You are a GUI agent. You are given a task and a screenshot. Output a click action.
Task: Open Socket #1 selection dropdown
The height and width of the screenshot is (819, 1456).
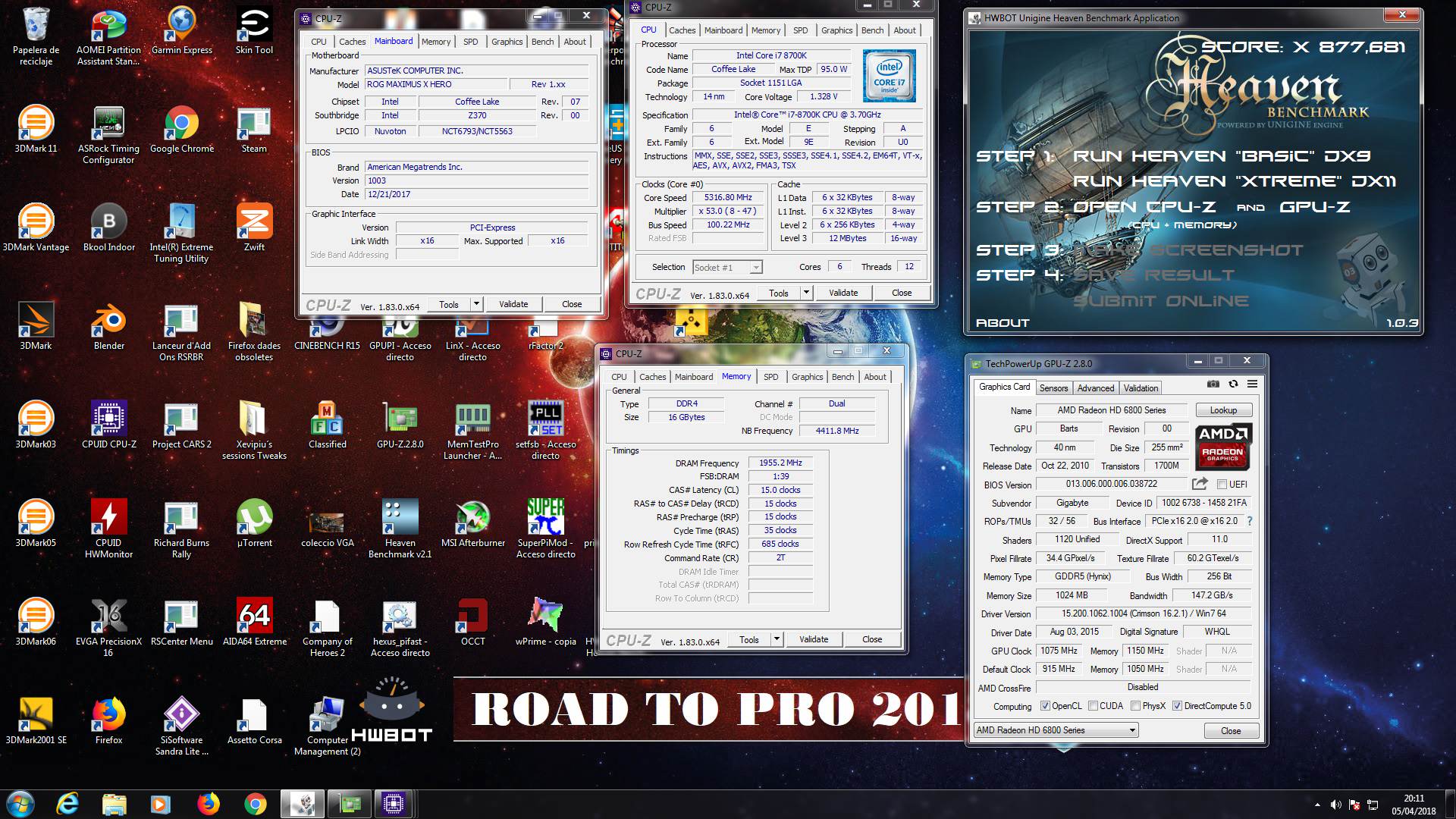point(726,267)
